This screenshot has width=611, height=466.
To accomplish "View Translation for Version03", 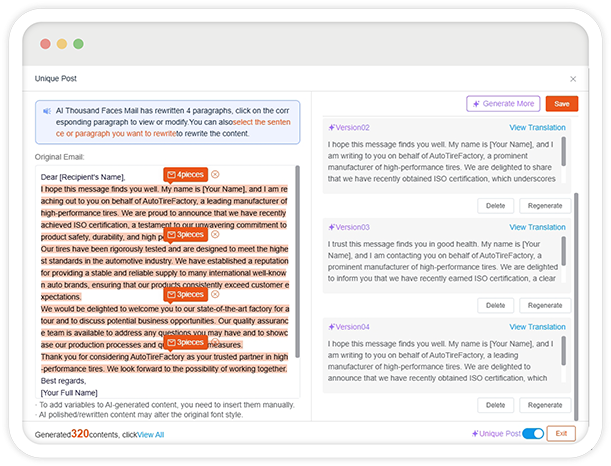I will 537,227.
